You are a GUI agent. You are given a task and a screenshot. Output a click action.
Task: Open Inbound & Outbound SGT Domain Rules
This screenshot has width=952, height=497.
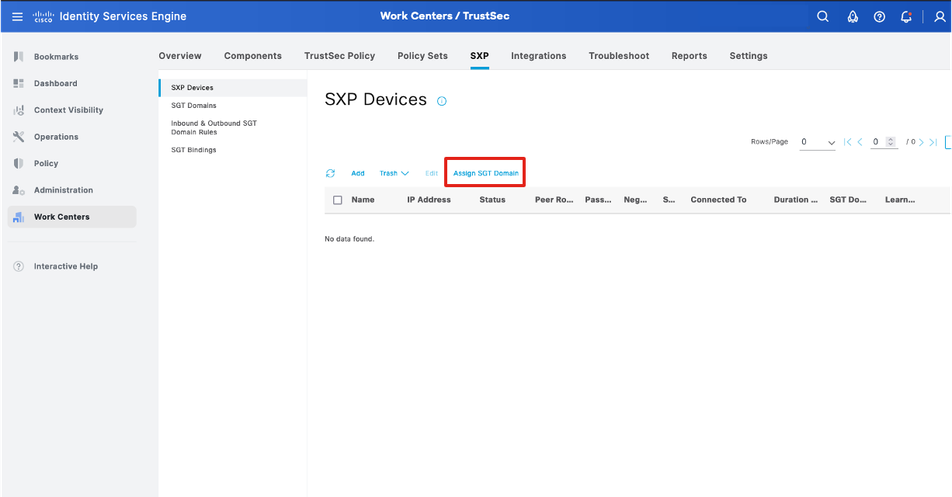[x=214, y=127]
